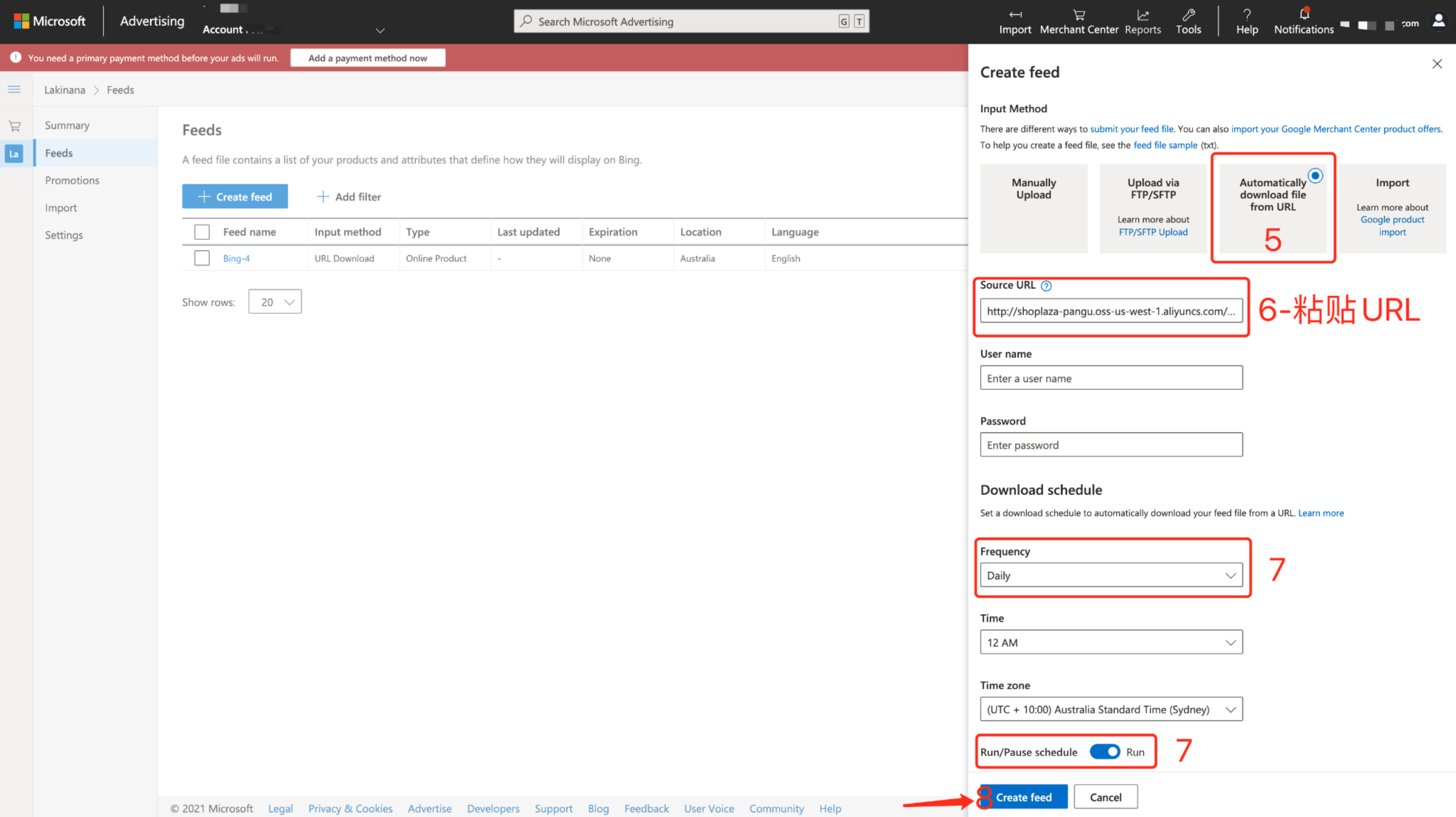Close the Create feed panel
Image resolution: width=1456 pixels, height=817 pixels.
pos(1437,64)
